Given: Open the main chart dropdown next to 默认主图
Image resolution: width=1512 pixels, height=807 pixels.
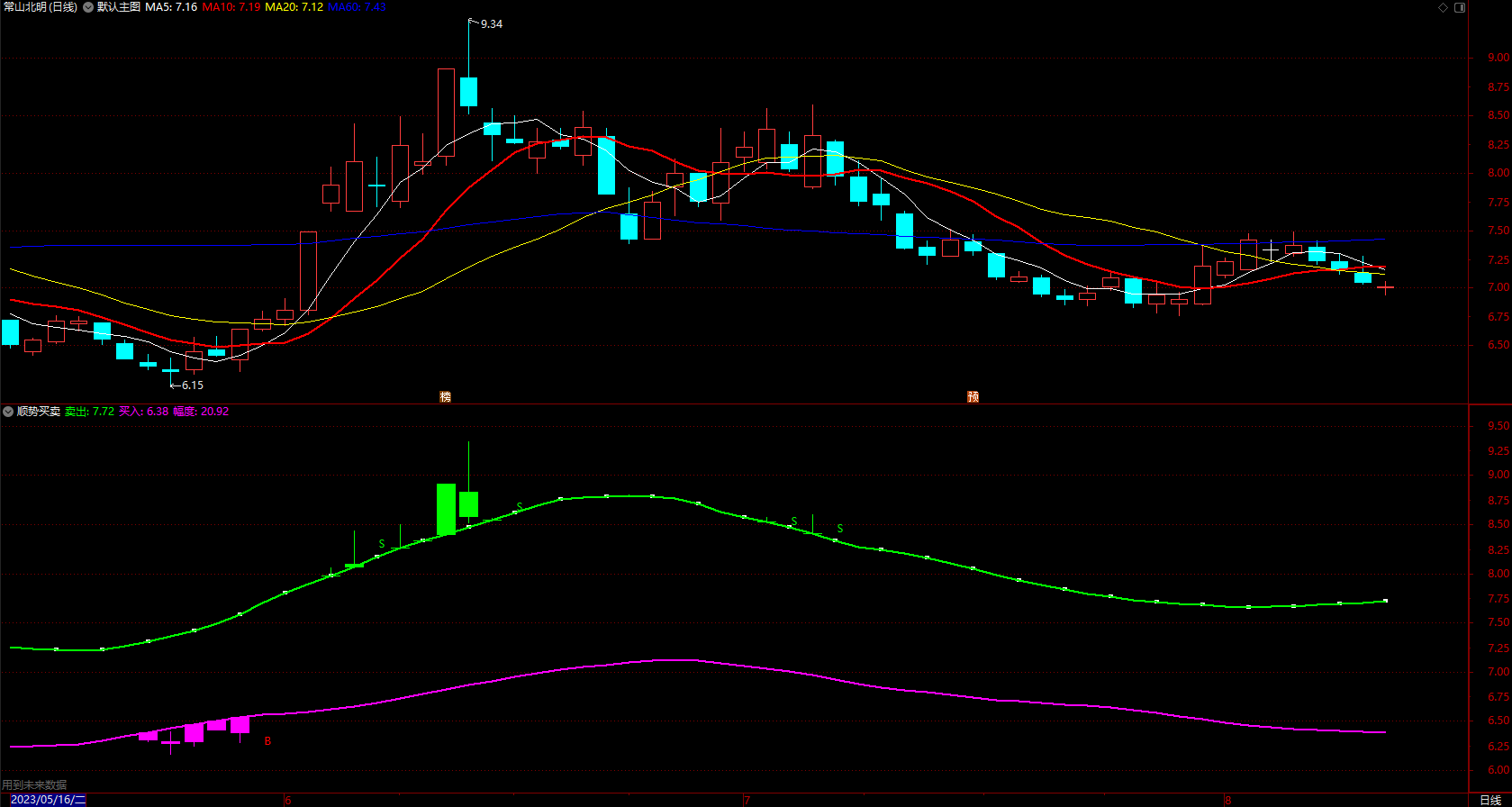Looking at the screenshot, I should [x=88, y=7].
